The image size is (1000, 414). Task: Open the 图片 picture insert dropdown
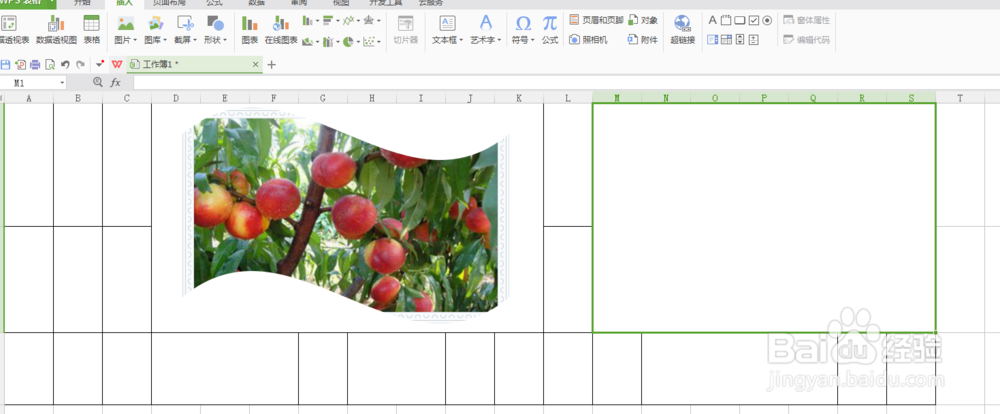click(126, 29)
